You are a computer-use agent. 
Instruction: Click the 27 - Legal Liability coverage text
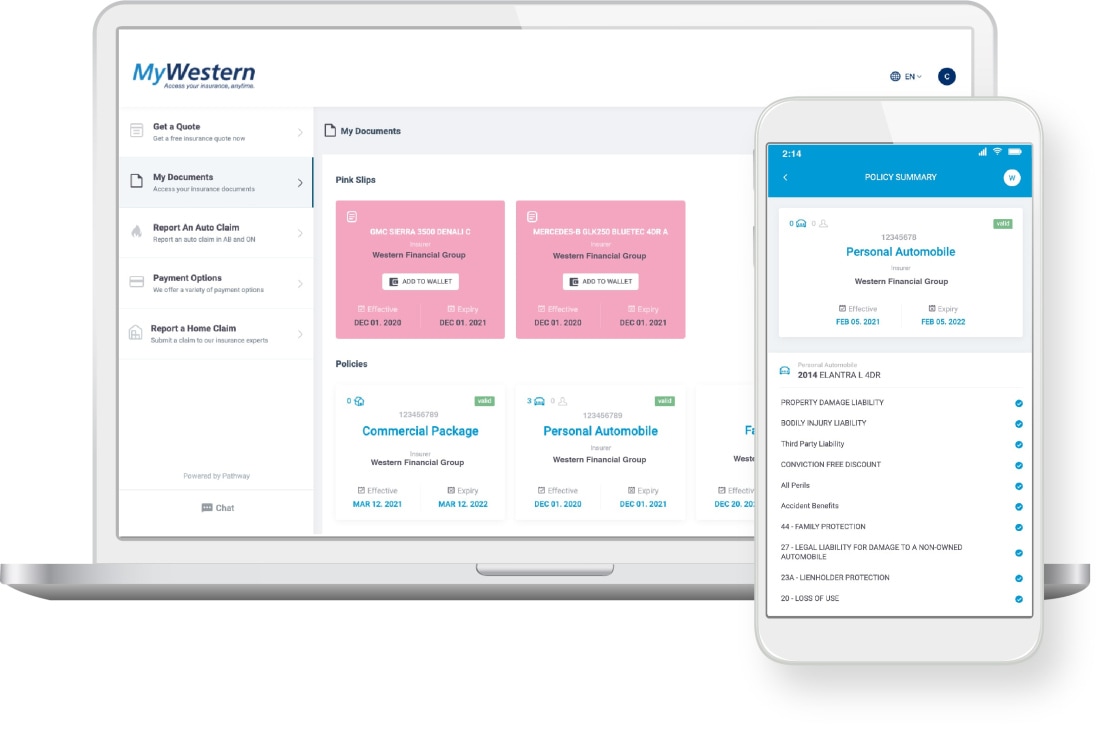(x=871, y=552)
